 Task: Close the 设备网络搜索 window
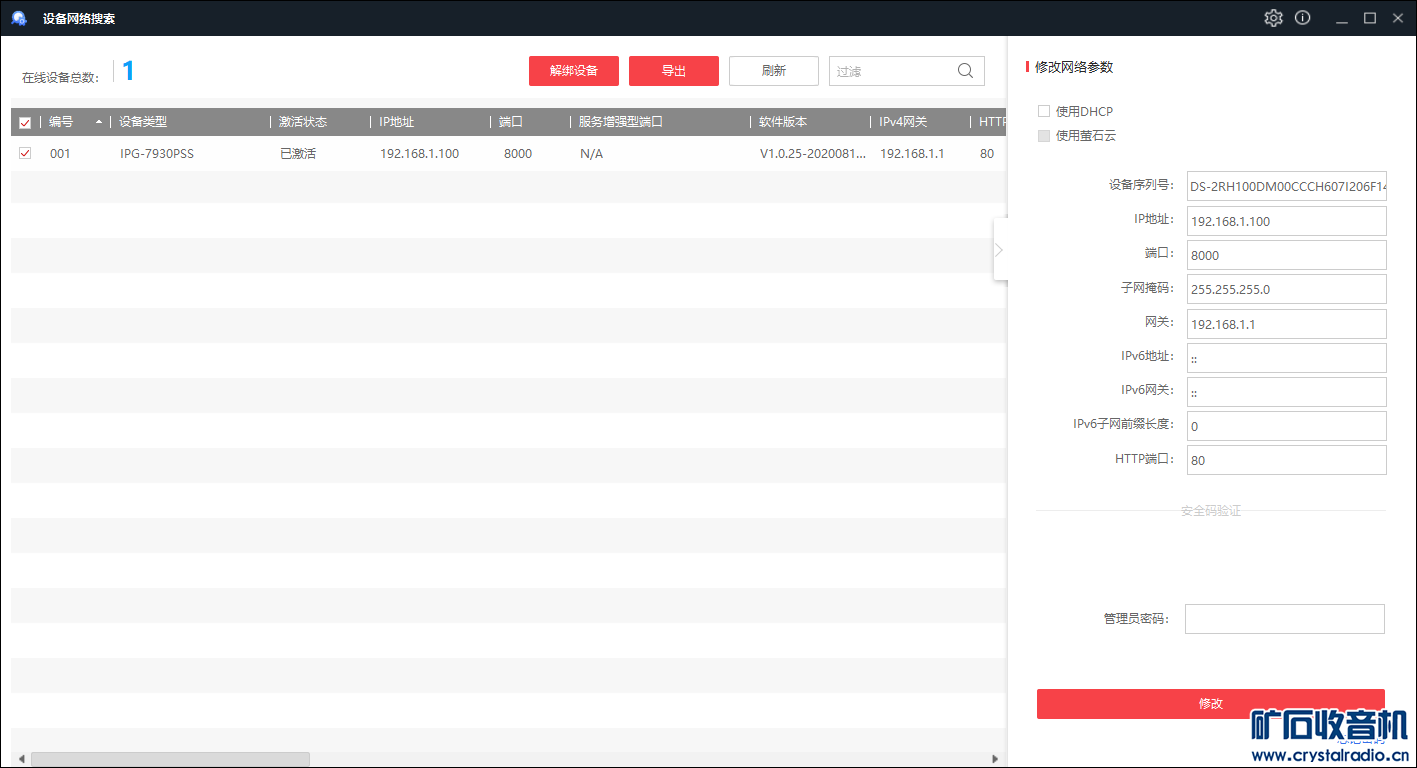pyautogui.click(x=1397, y=18)
